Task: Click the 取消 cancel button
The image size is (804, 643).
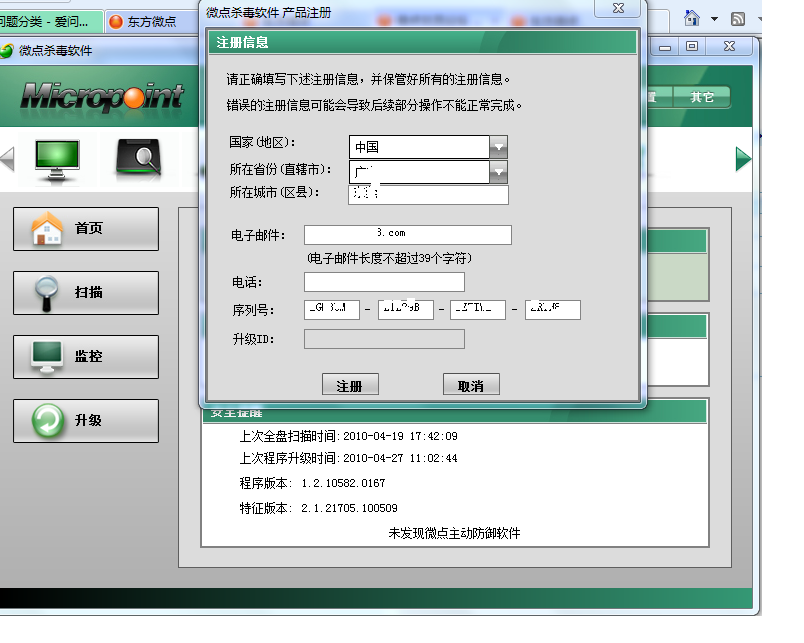Action: click(471, 384)
